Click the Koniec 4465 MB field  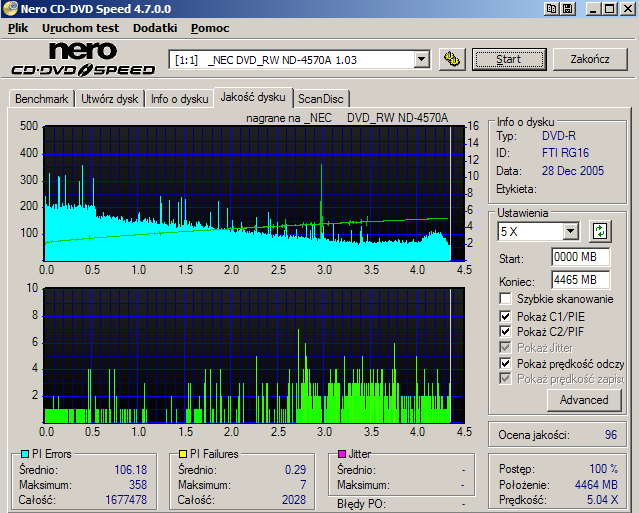580,280
